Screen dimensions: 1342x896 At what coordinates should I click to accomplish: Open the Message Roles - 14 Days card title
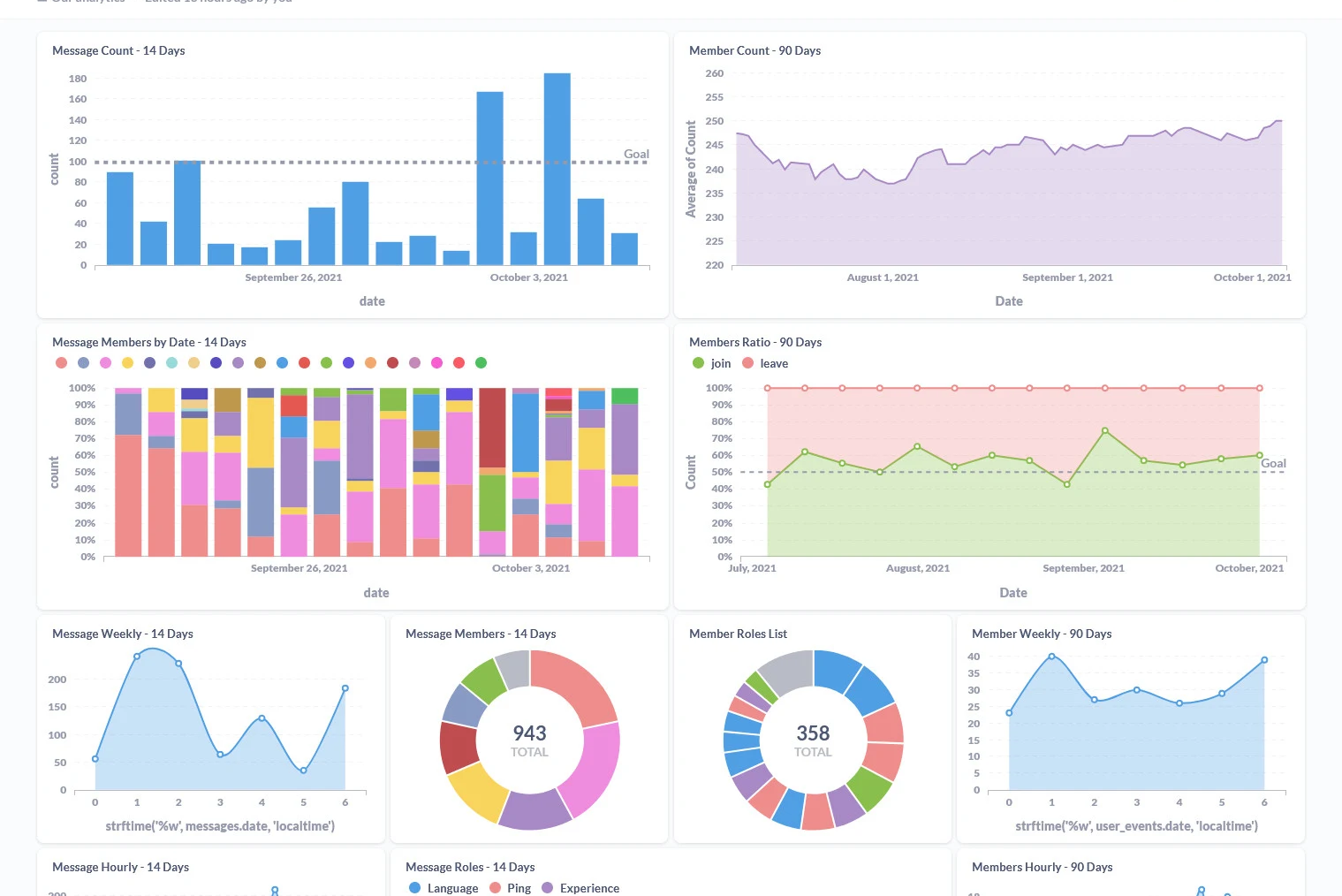[x=470, y=867]
